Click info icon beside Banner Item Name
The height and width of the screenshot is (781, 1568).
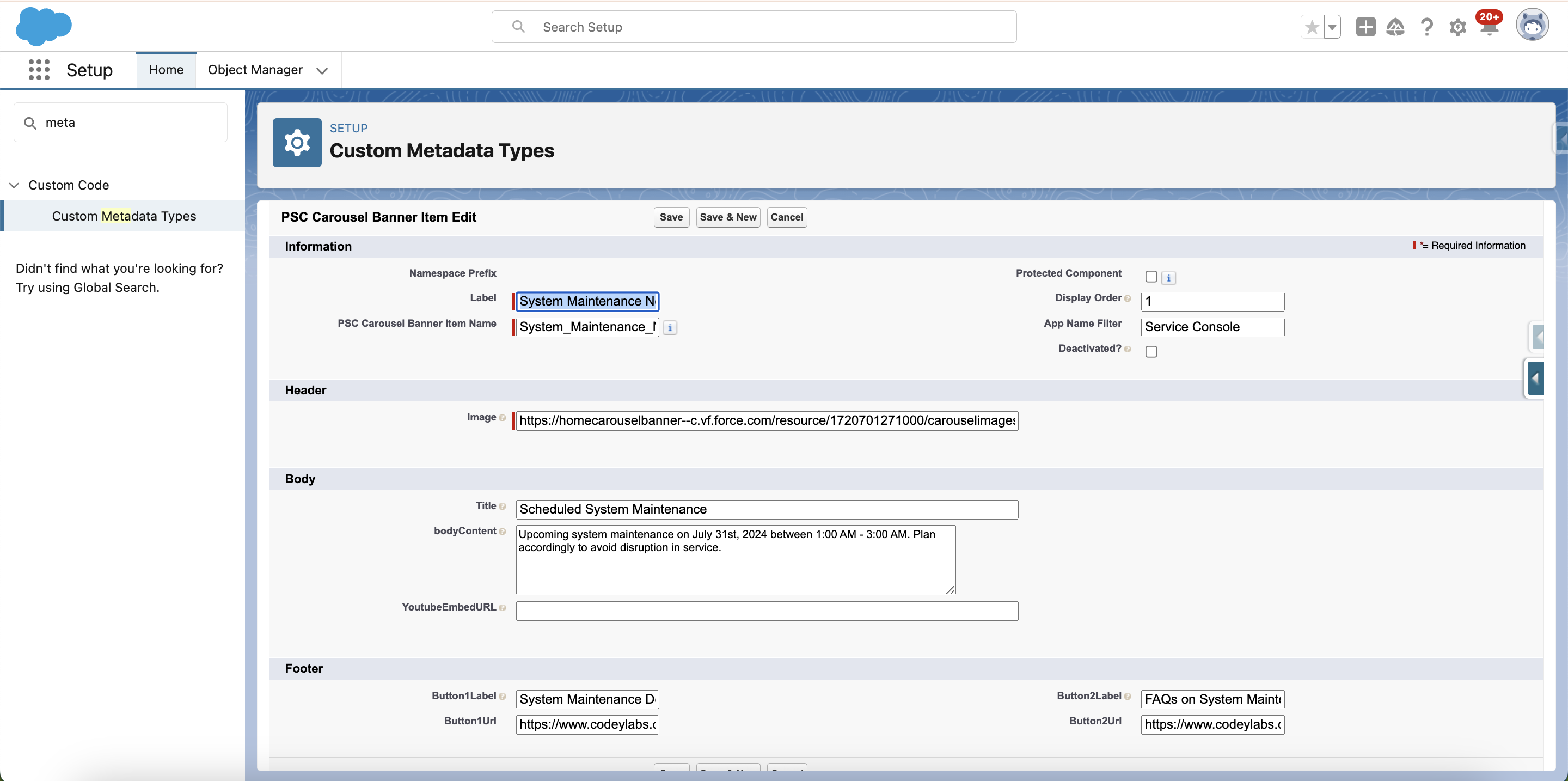coord(670,327)
